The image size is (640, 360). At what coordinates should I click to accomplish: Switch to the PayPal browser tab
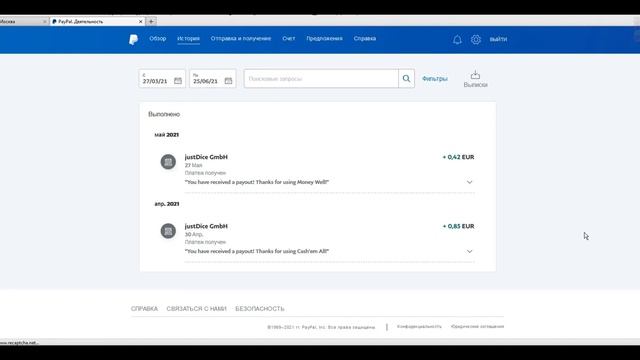[x=97, y=22]
